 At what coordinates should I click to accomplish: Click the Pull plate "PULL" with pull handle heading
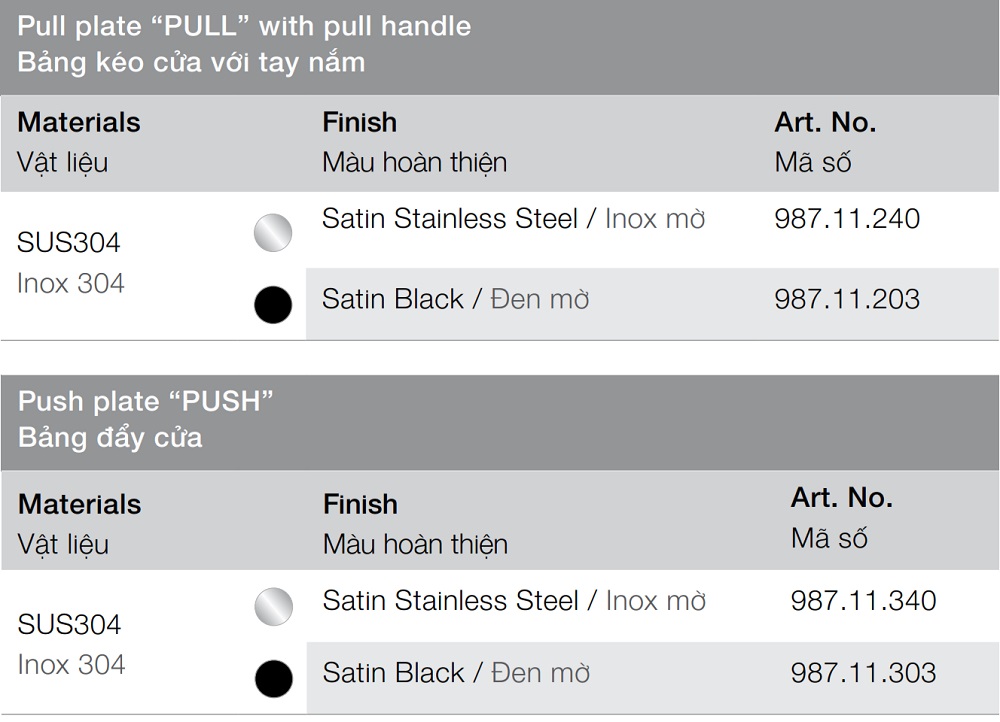[x=244, y=26]
